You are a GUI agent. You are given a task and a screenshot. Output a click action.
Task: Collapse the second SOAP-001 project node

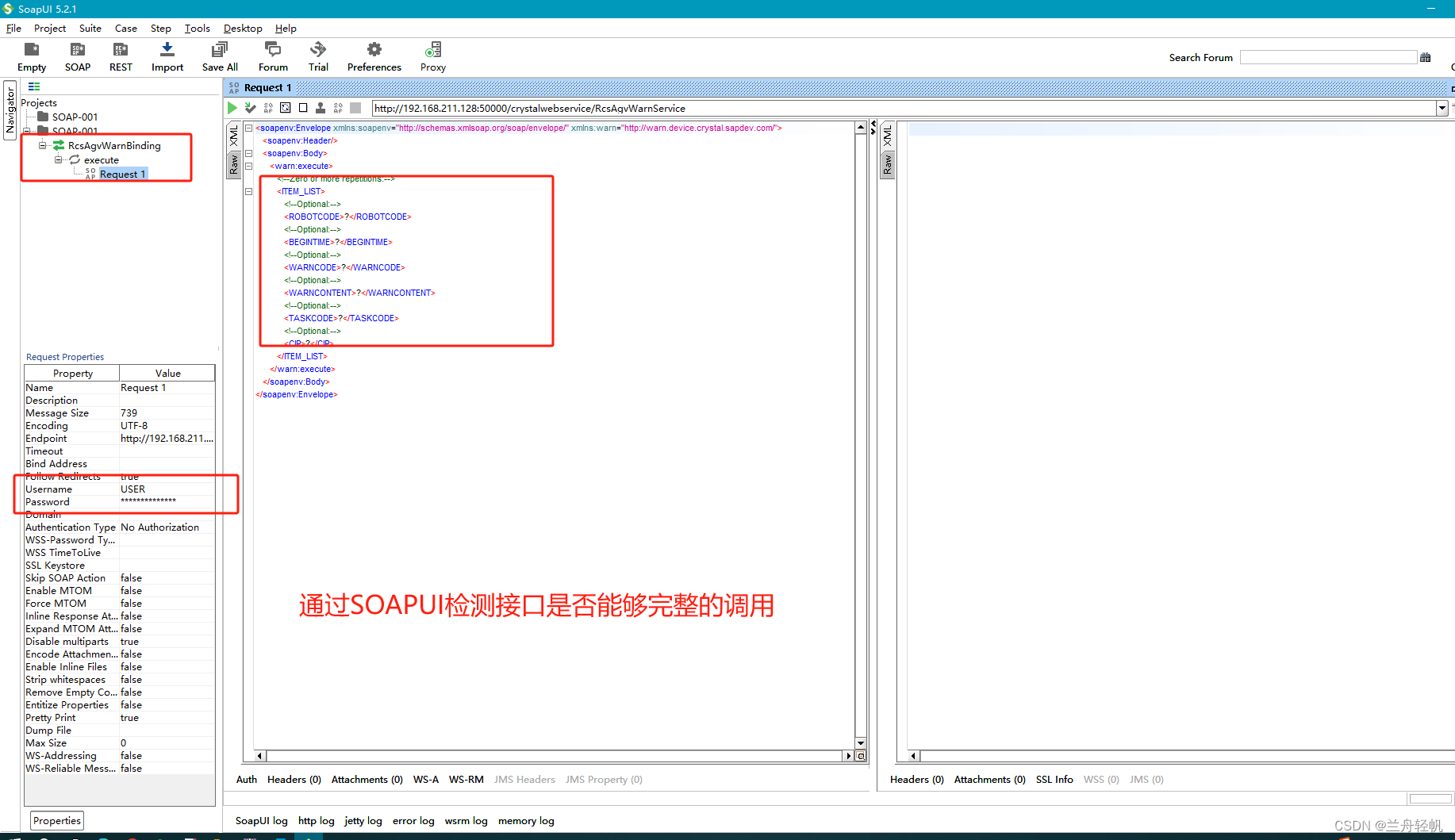tap(27, 131)
